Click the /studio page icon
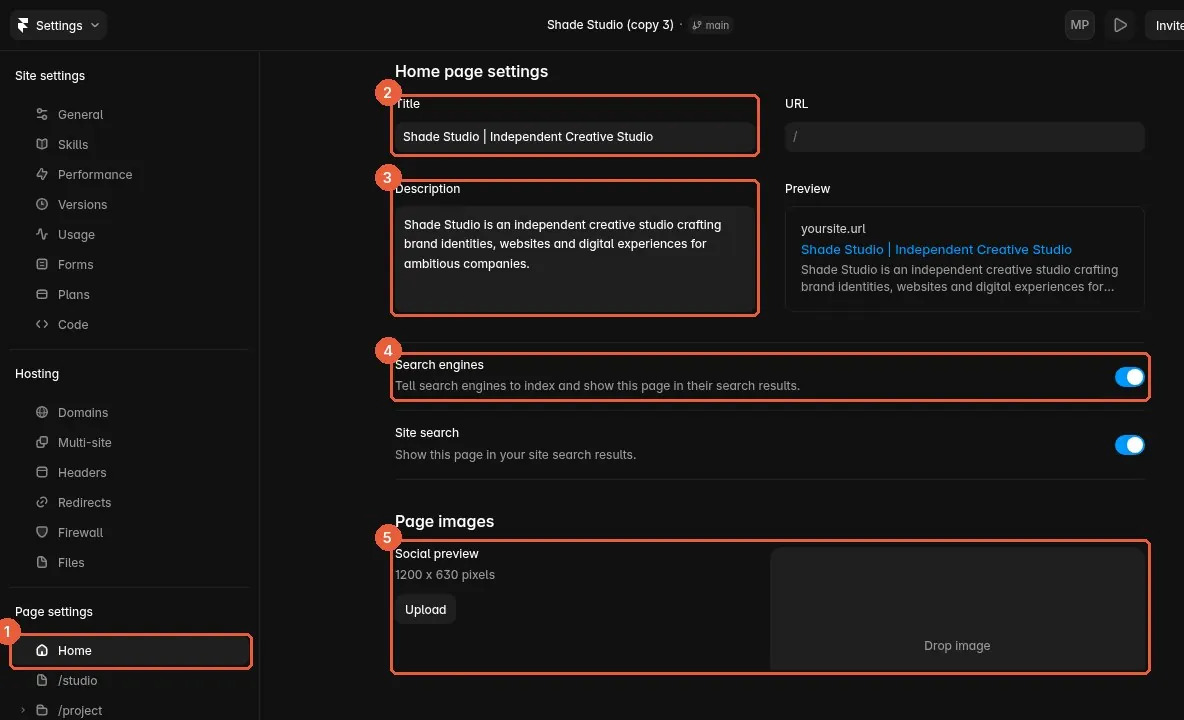Screen dimensions: 1184x720 (42, 681)
